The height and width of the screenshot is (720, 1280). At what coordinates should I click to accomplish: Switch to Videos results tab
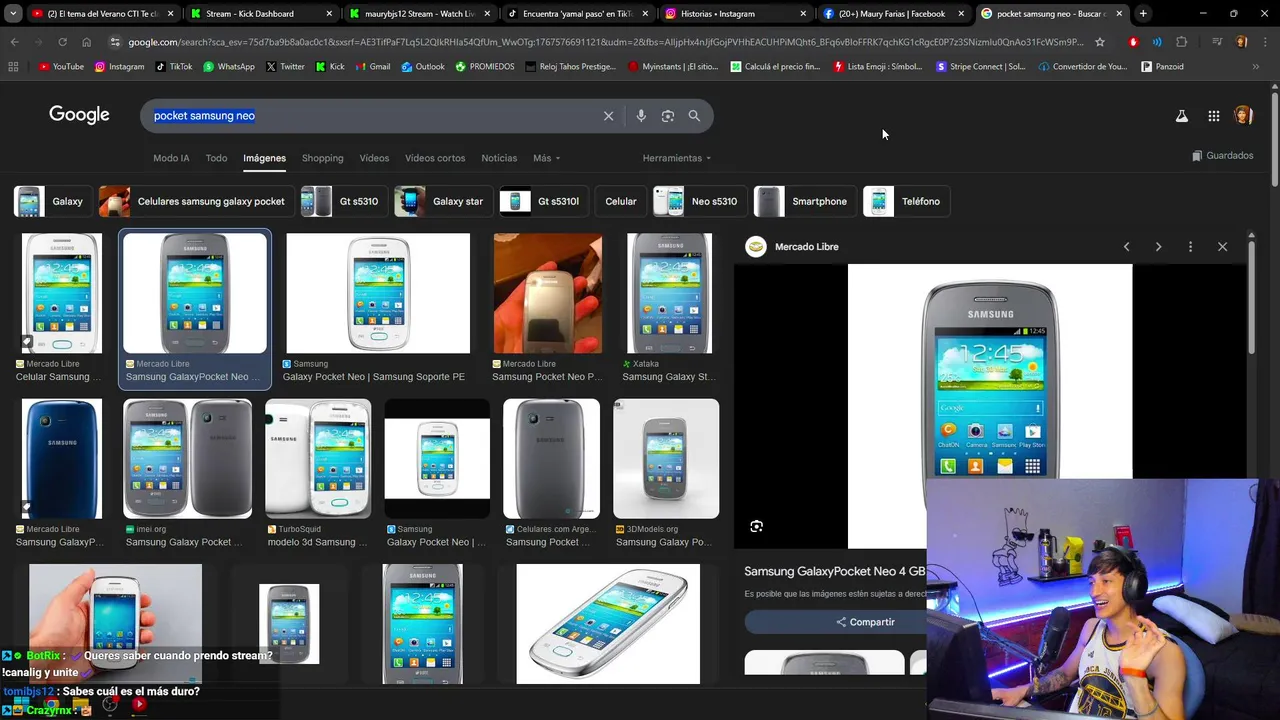[374, 158]
